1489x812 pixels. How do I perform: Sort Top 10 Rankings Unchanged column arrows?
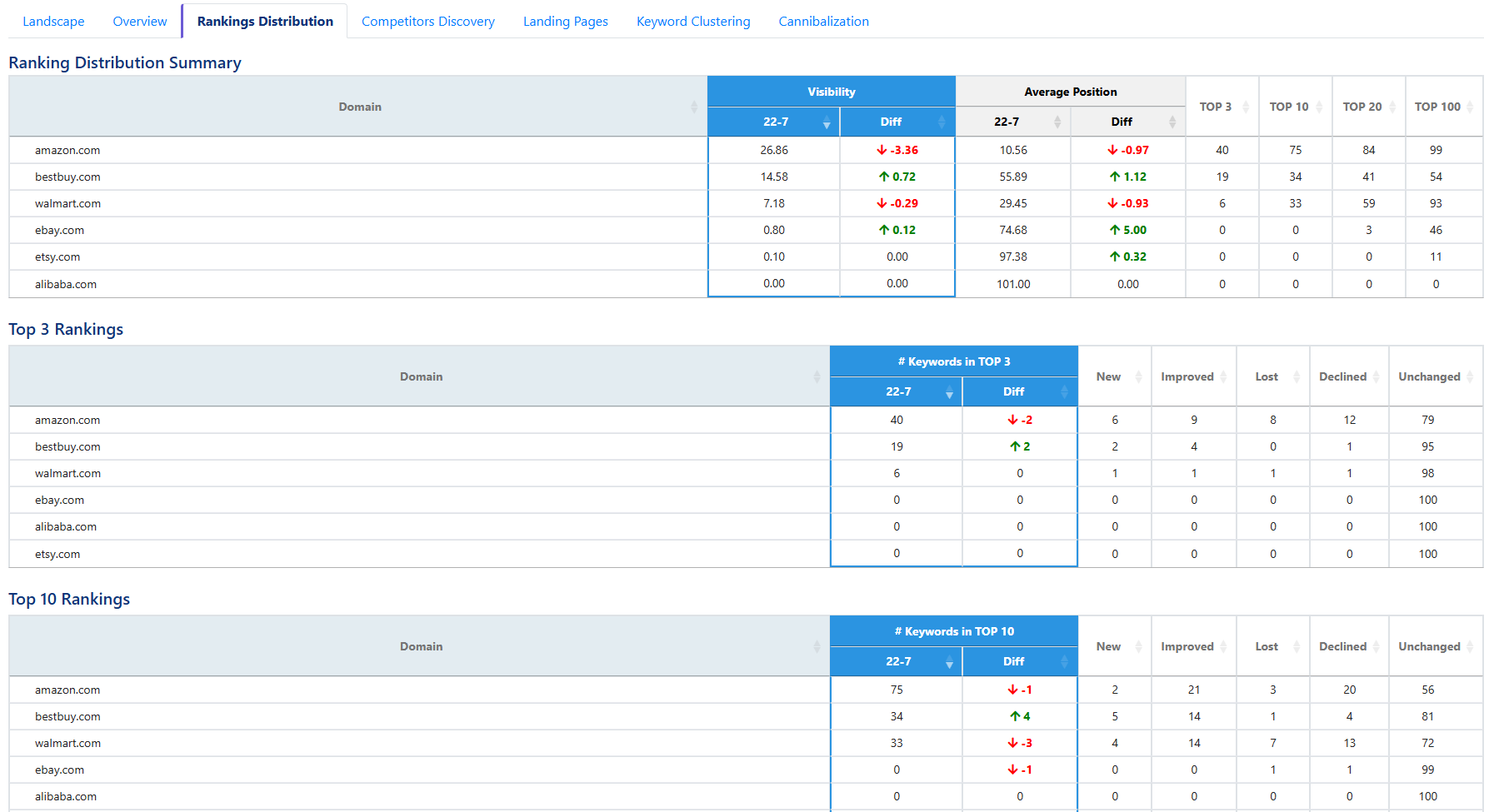1471,646
